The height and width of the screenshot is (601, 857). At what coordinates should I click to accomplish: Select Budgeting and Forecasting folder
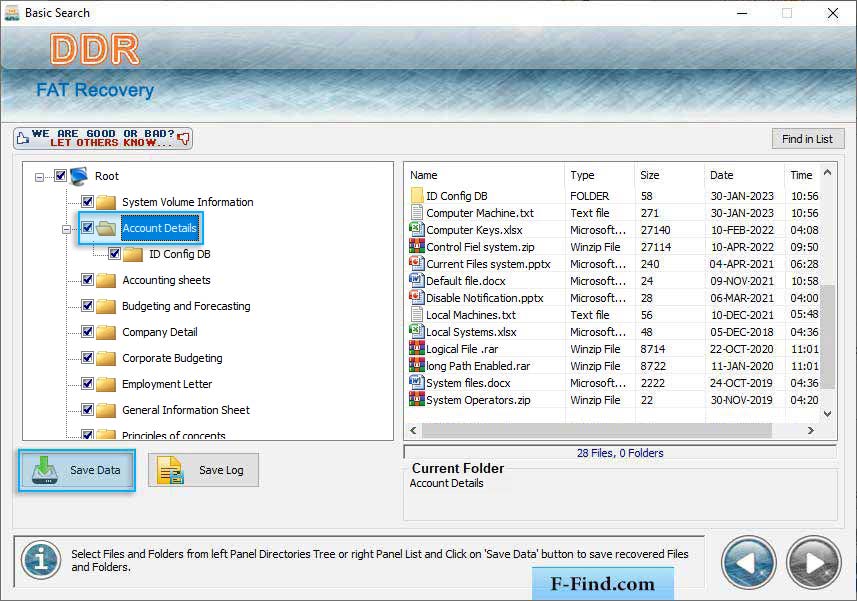[x=186, y=306]
